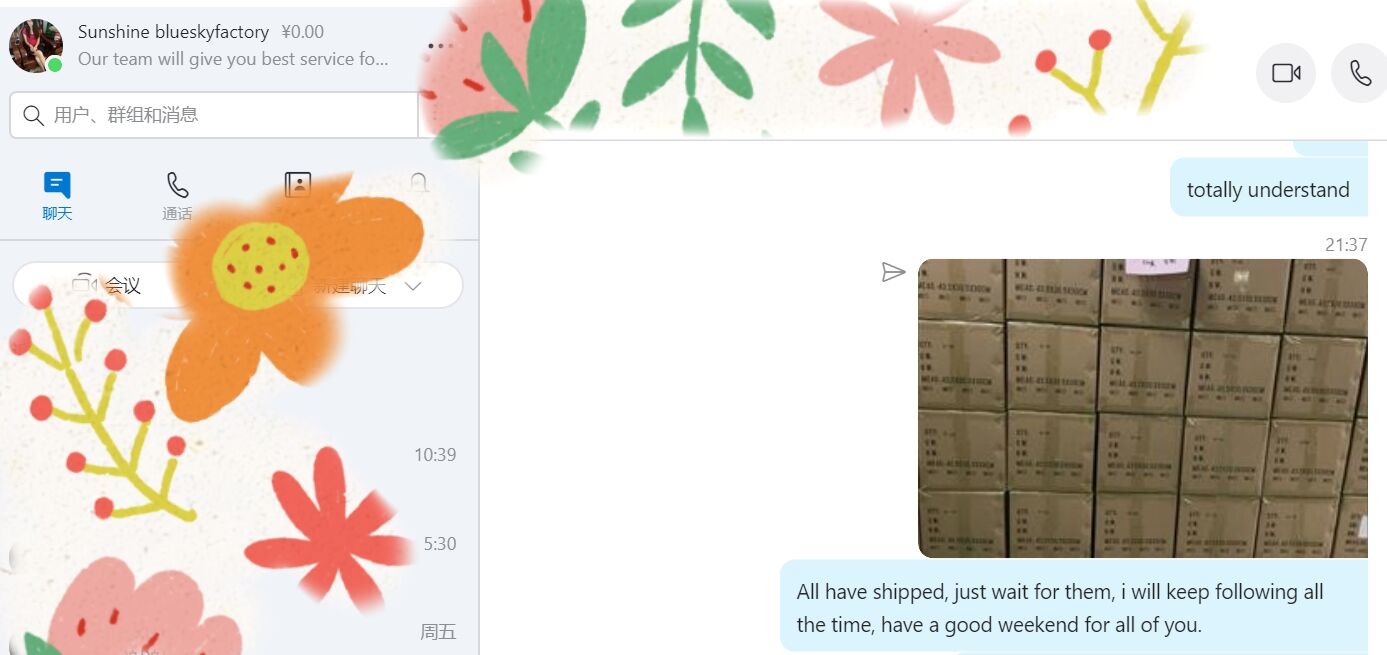This screenshot has height=655, width=1387.
Task: Focus the 用户、群组和消息 search field
Action: coord(214,115)
